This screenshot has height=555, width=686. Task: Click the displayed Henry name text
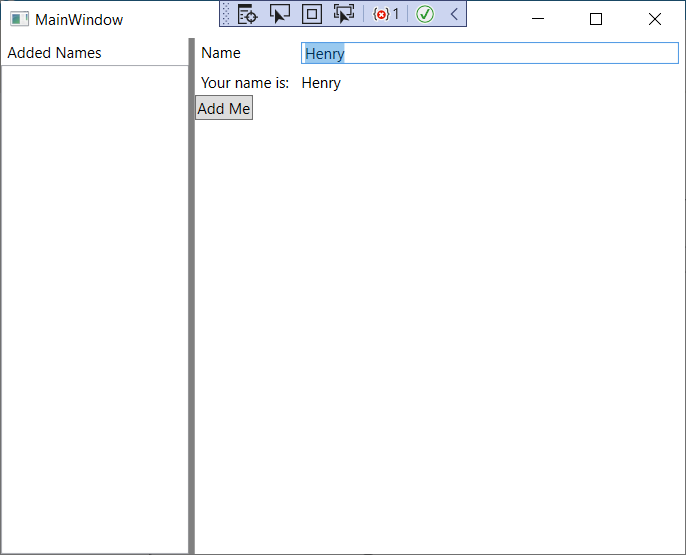(x=321, y=83)
